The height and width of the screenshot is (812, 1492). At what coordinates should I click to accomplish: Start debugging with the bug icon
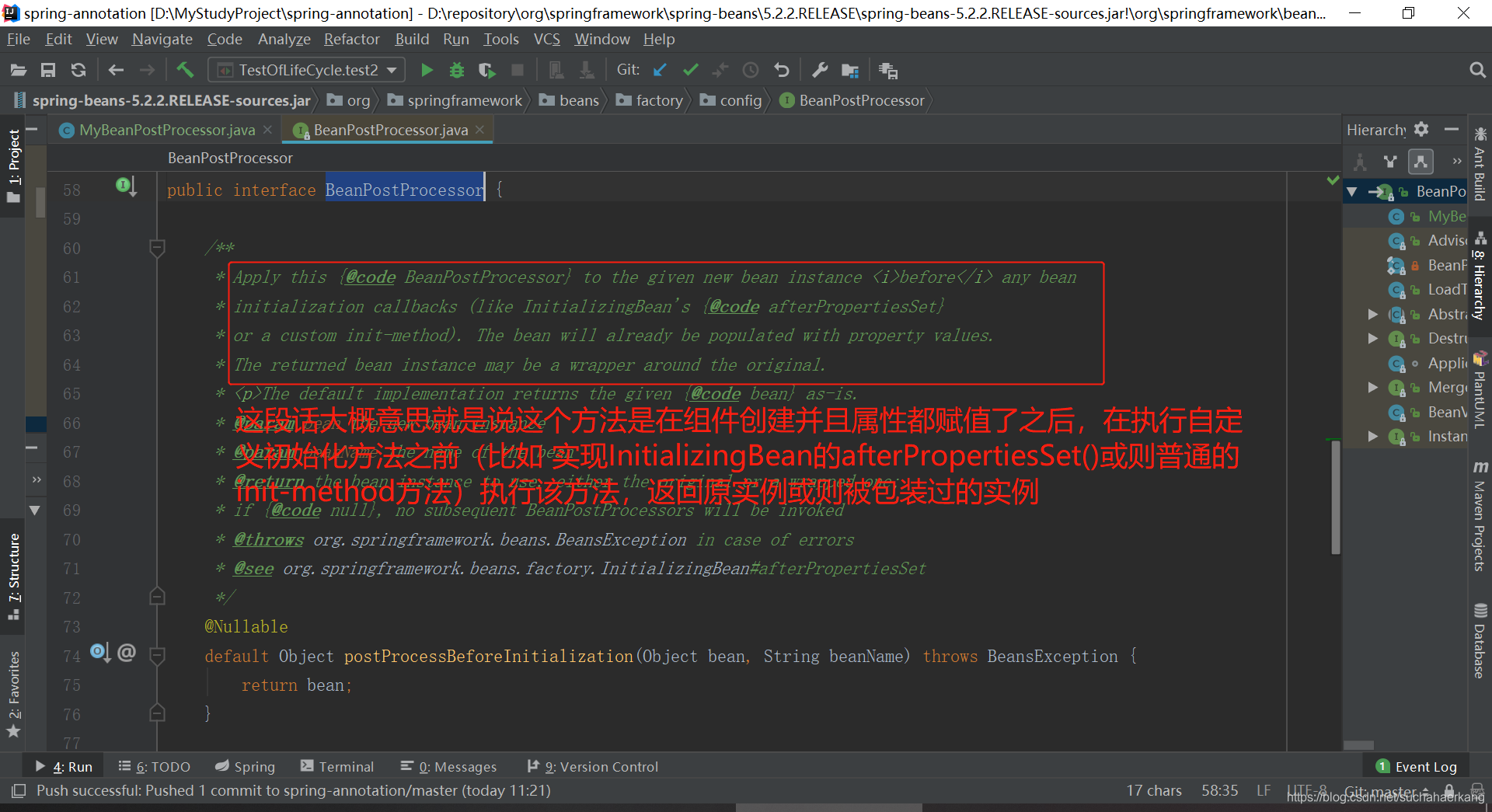click(457, 71)
